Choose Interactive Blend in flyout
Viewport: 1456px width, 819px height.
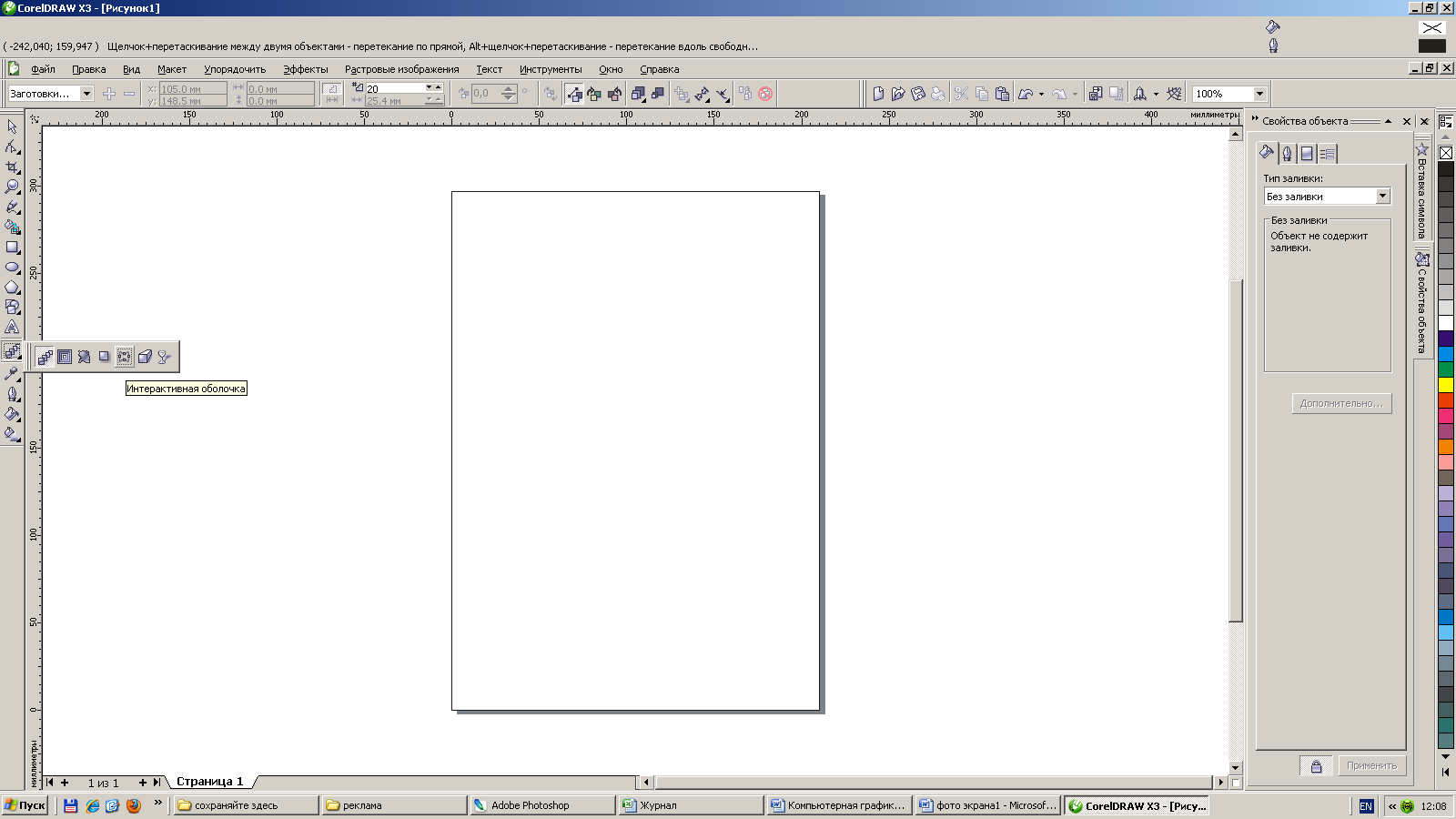click(45, 357)
